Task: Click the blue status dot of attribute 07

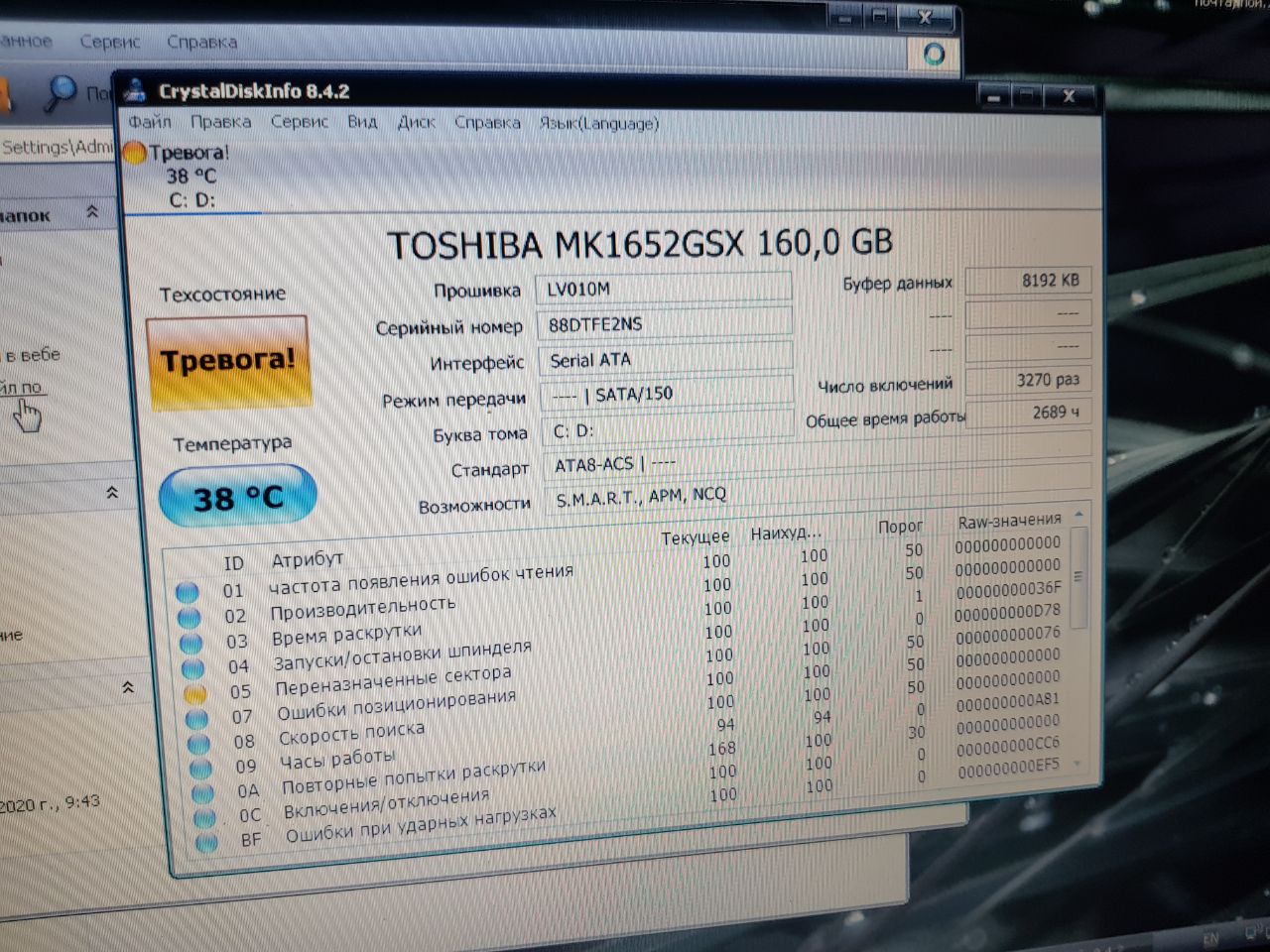Action: click(x=197, y=719)
